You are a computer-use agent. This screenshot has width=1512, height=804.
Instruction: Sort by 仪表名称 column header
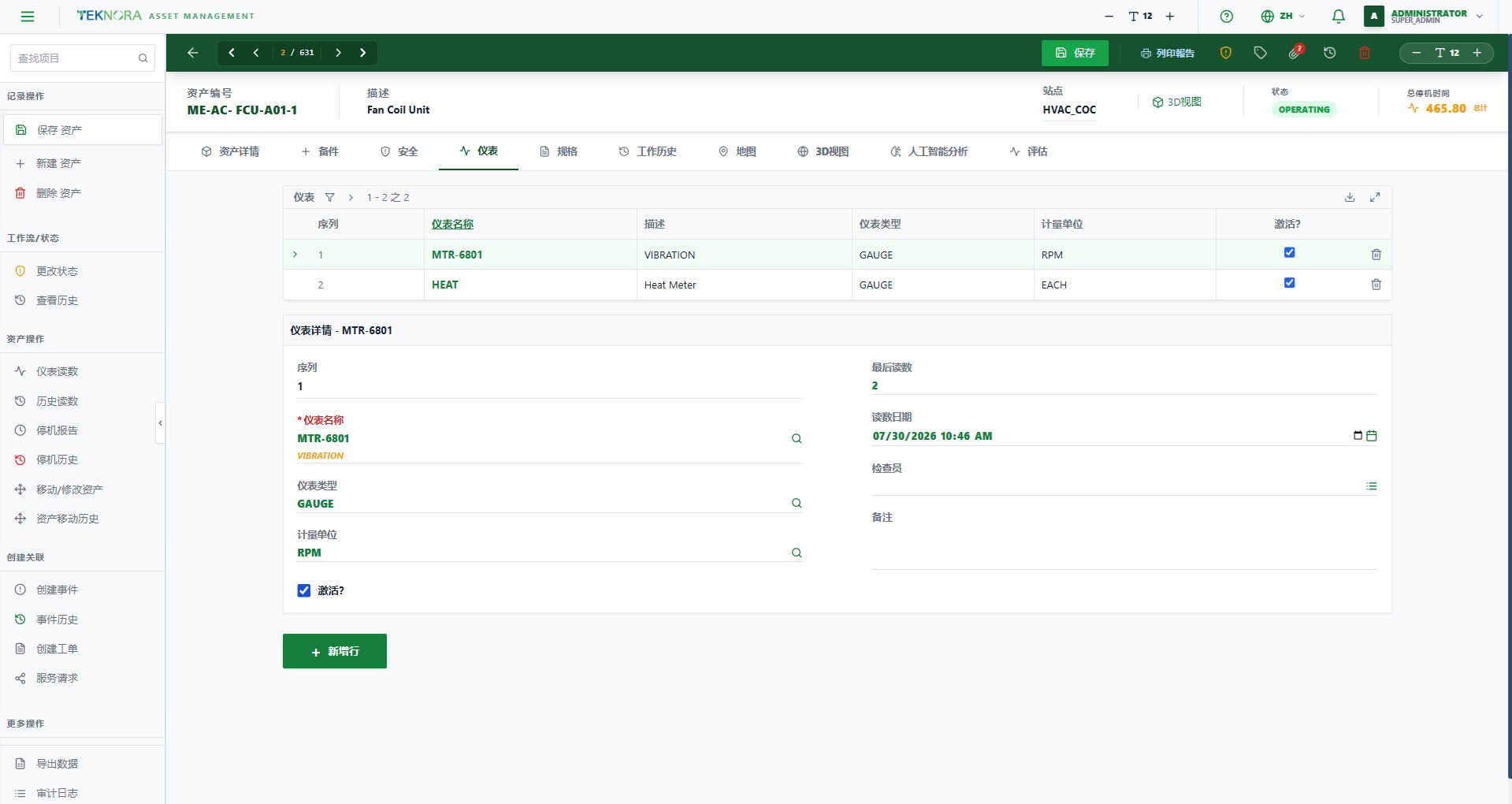(452, 224)
